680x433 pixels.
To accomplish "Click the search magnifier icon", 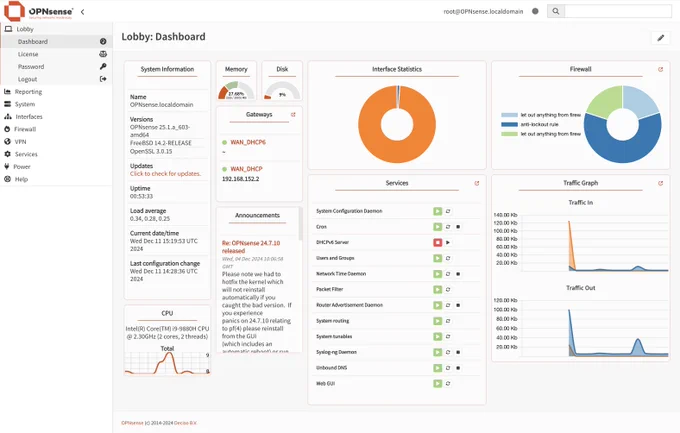I will 556,11.
